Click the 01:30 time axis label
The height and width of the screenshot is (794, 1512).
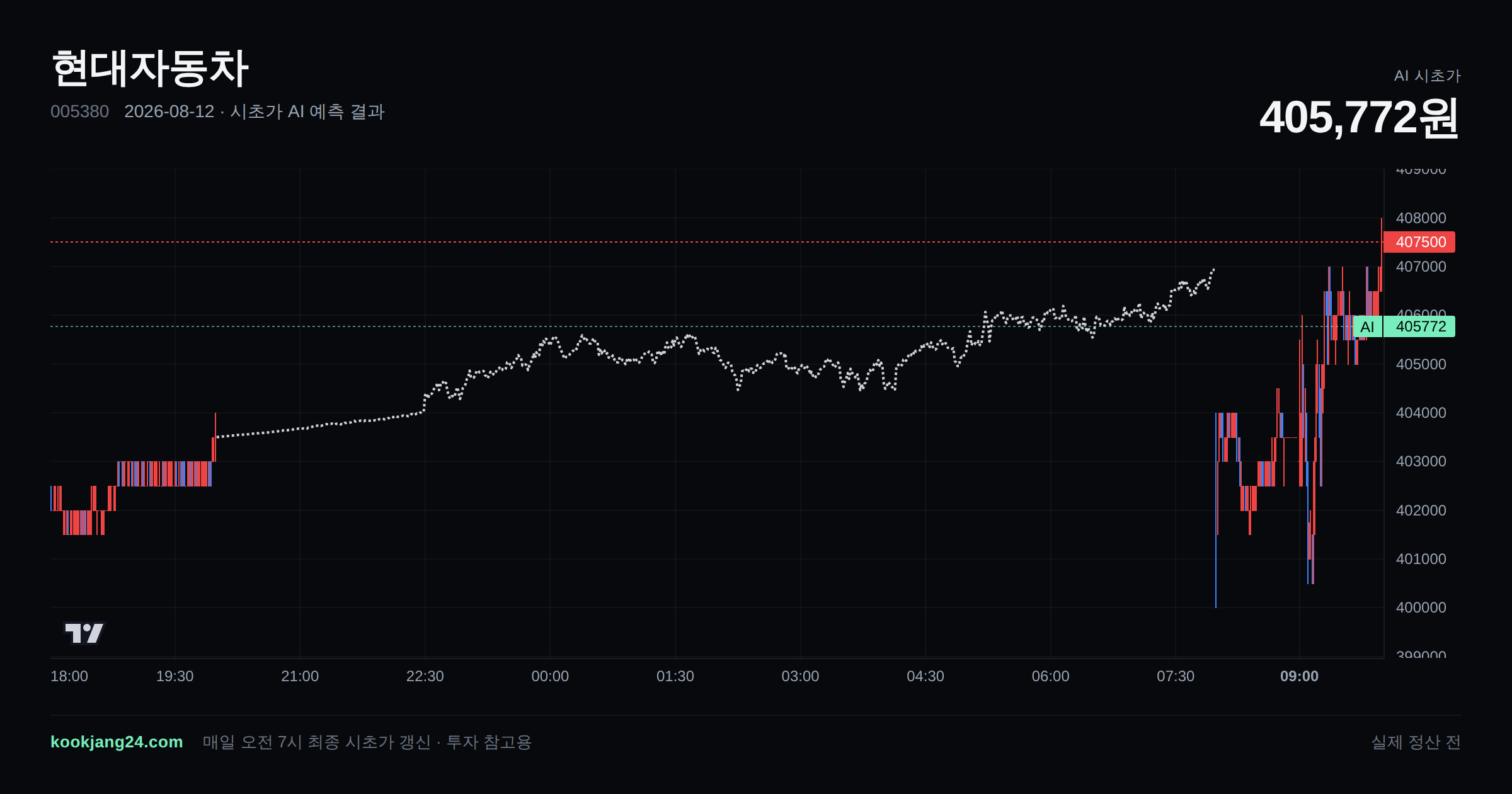675,676
